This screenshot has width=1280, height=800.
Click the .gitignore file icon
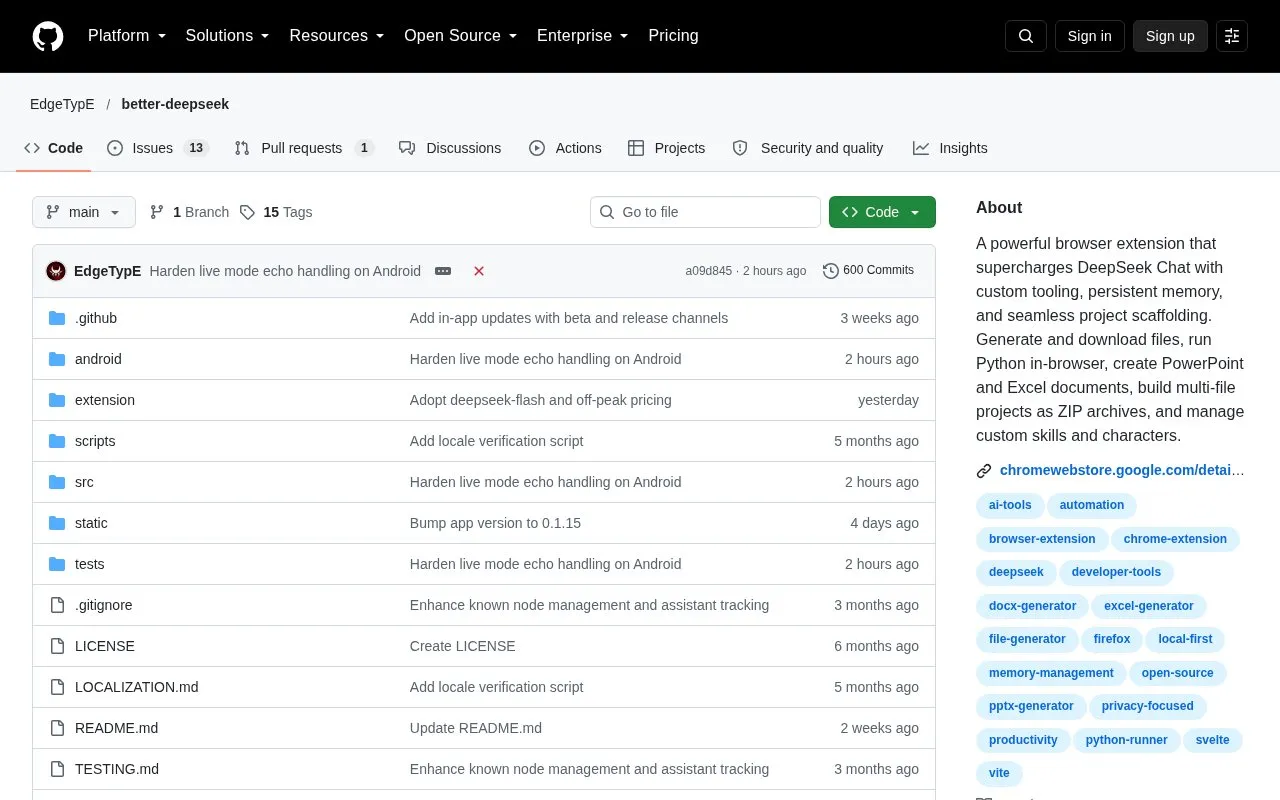[57, 605]
